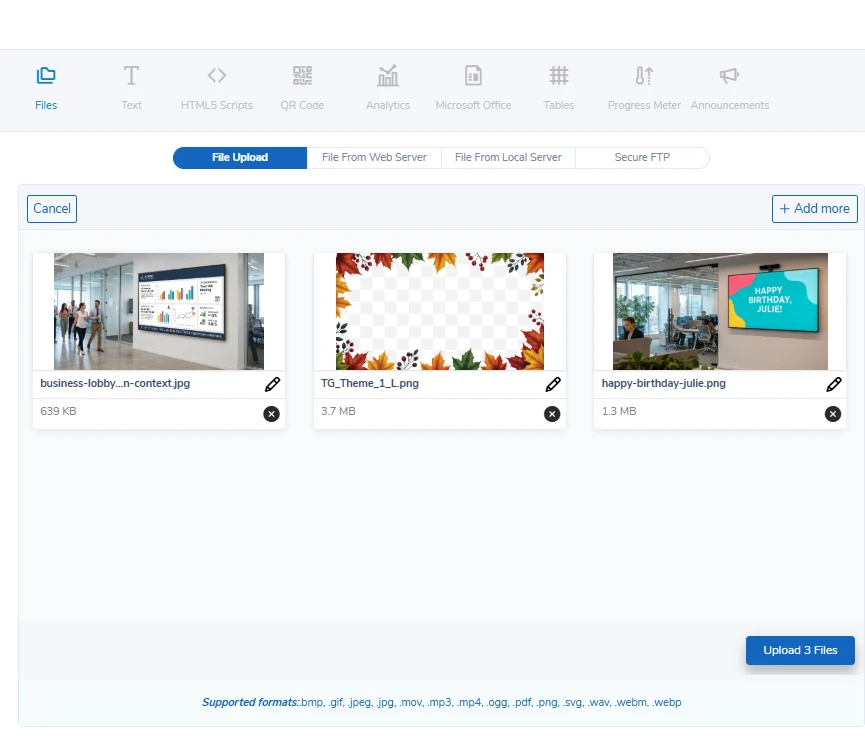Viewport: 865px width, 752px height.
Task: Switch to the Secure FTP tab
Action: click(x=642, y=158)
